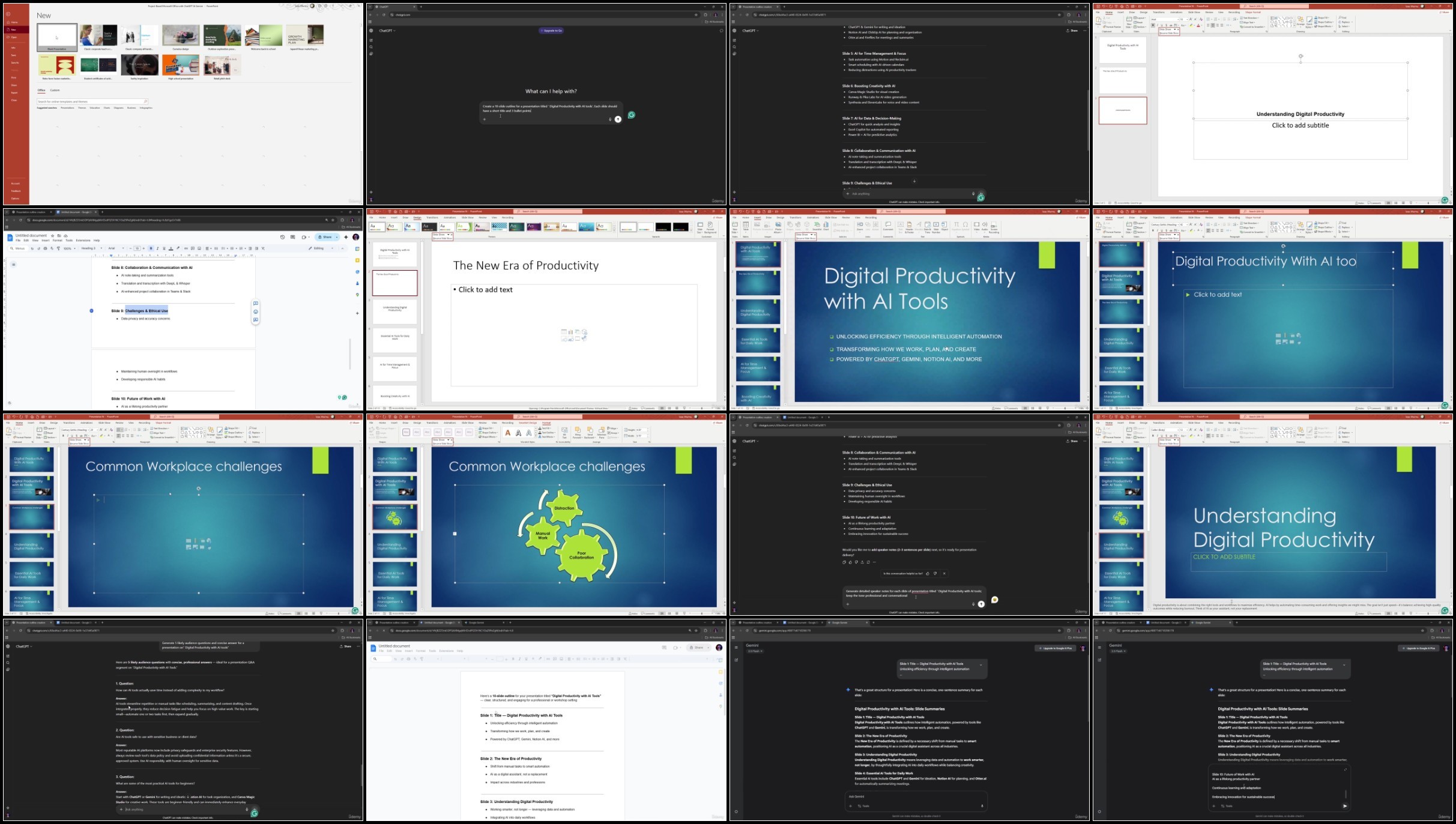Click the add comment icon beside the Slide 9 heading
The height and width of the screenshot is (824, 1456).
pyautogui.click(x=255, y=303)
